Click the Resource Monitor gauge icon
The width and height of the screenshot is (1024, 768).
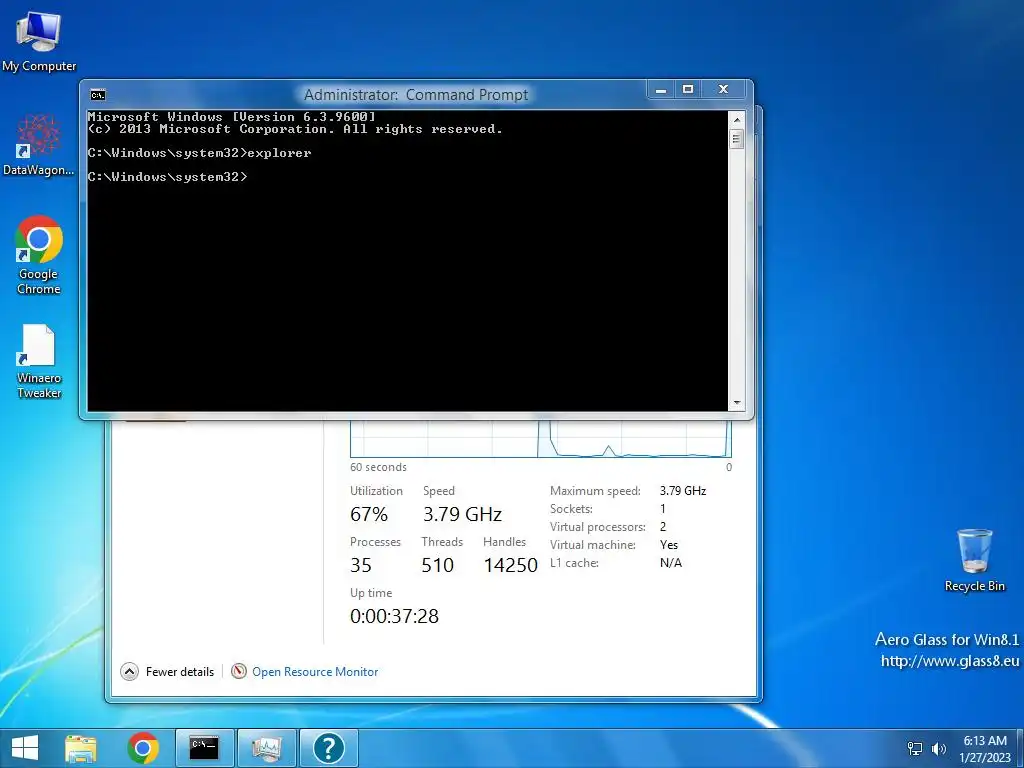point(239,671)
